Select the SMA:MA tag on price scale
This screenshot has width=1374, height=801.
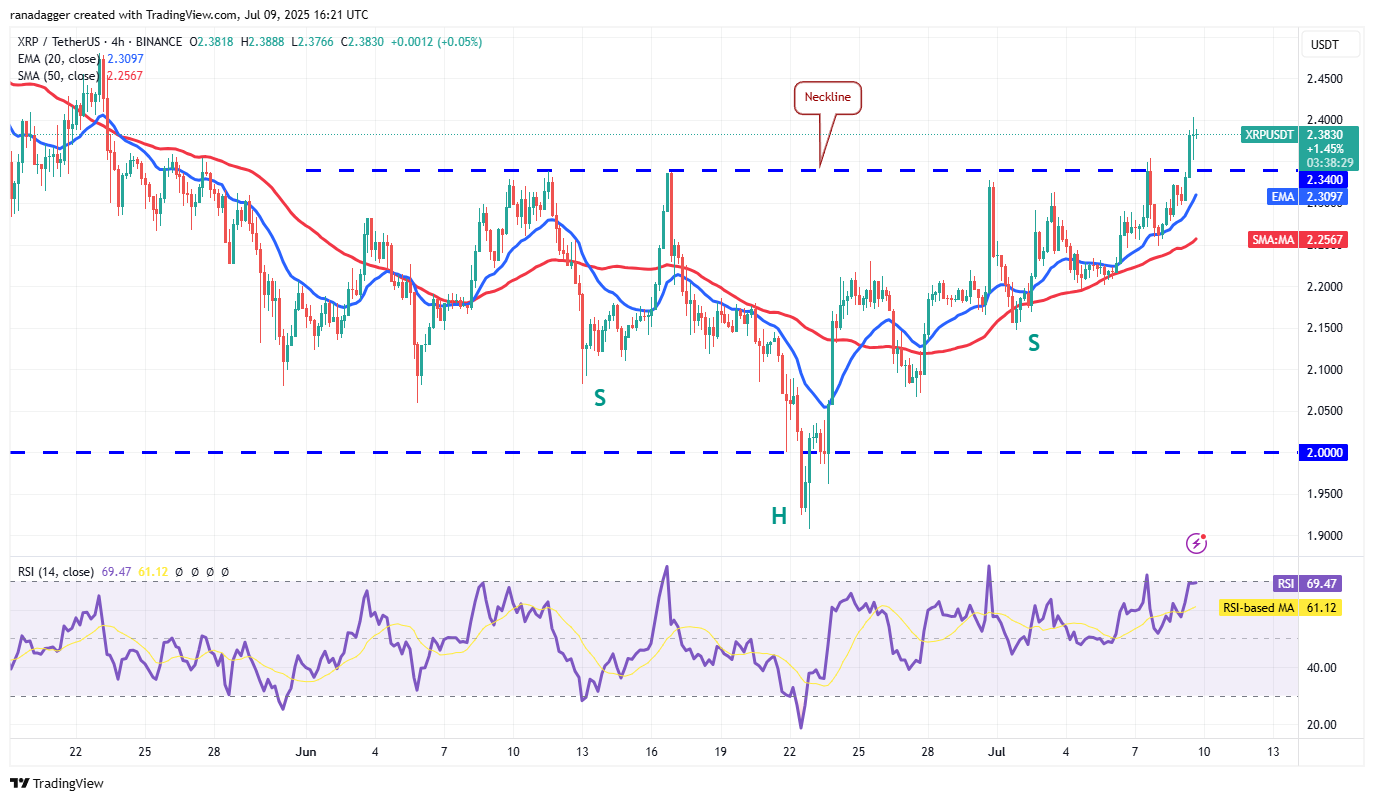coord(1273,240)
